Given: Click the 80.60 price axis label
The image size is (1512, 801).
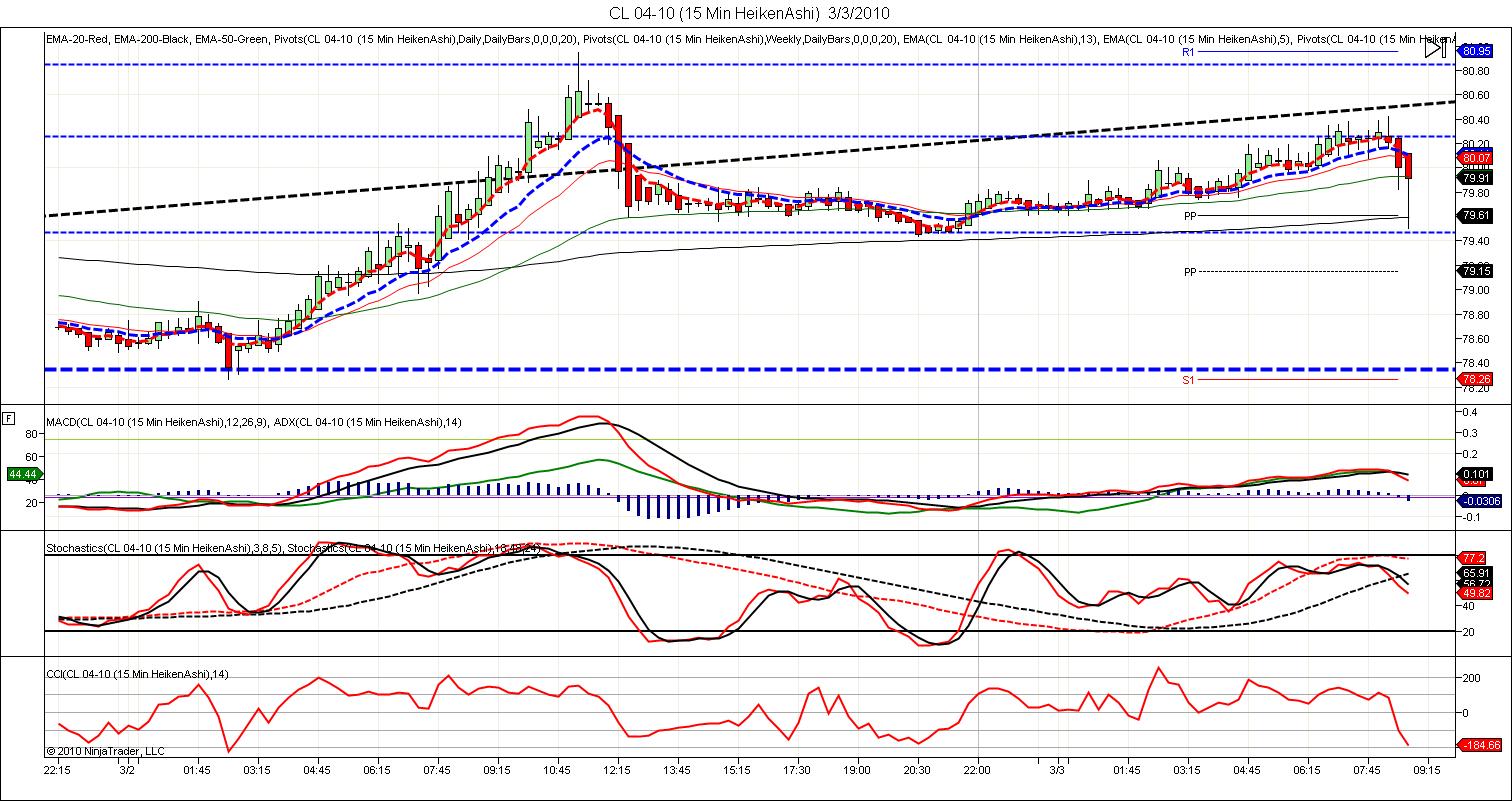Looking at the screenshot, I should (1476, 96).
